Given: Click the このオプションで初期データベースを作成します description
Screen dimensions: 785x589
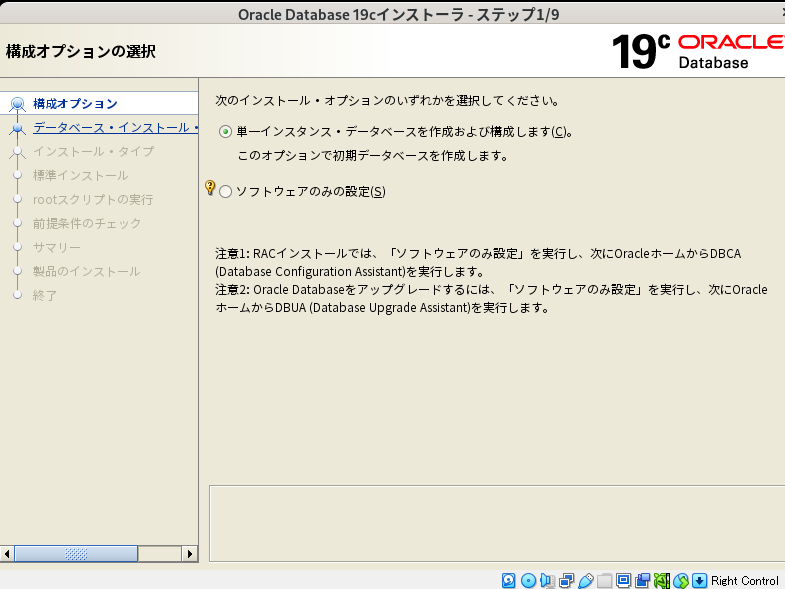Looking at the screenshot, I should (373, 156).
